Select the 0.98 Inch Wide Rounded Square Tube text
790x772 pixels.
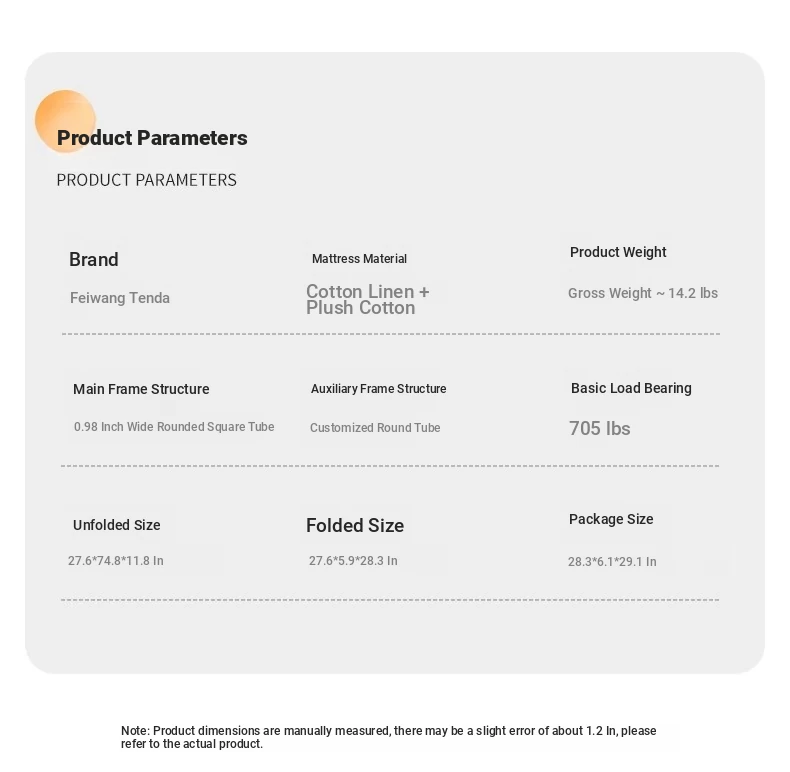174,427
